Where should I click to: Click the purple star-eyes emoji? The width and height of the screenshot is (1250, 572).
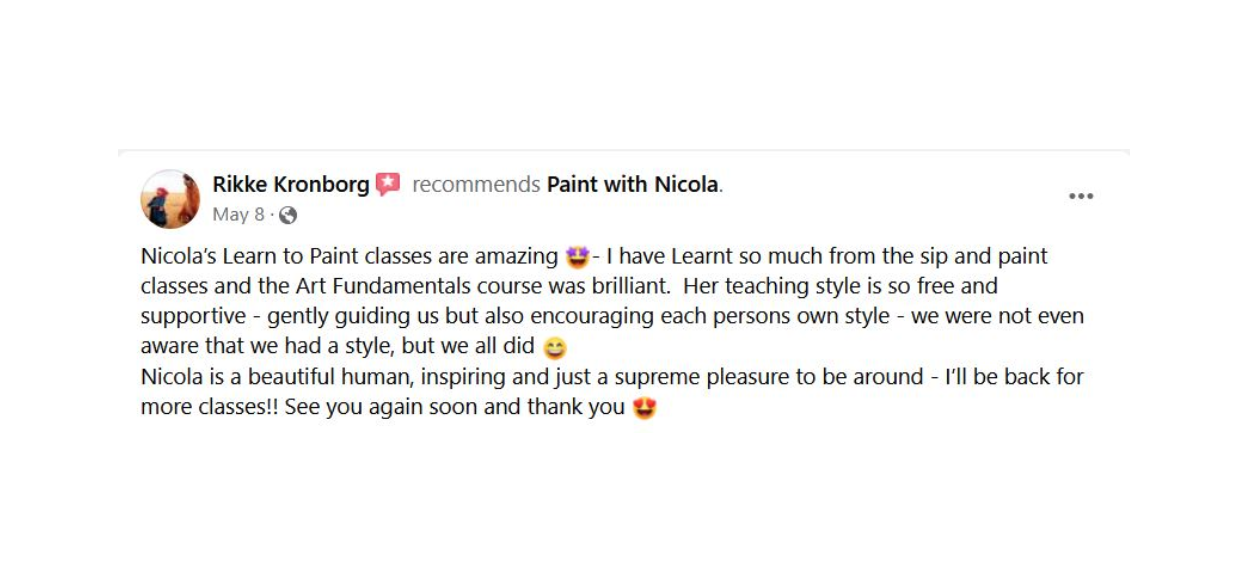coord(577,258)
